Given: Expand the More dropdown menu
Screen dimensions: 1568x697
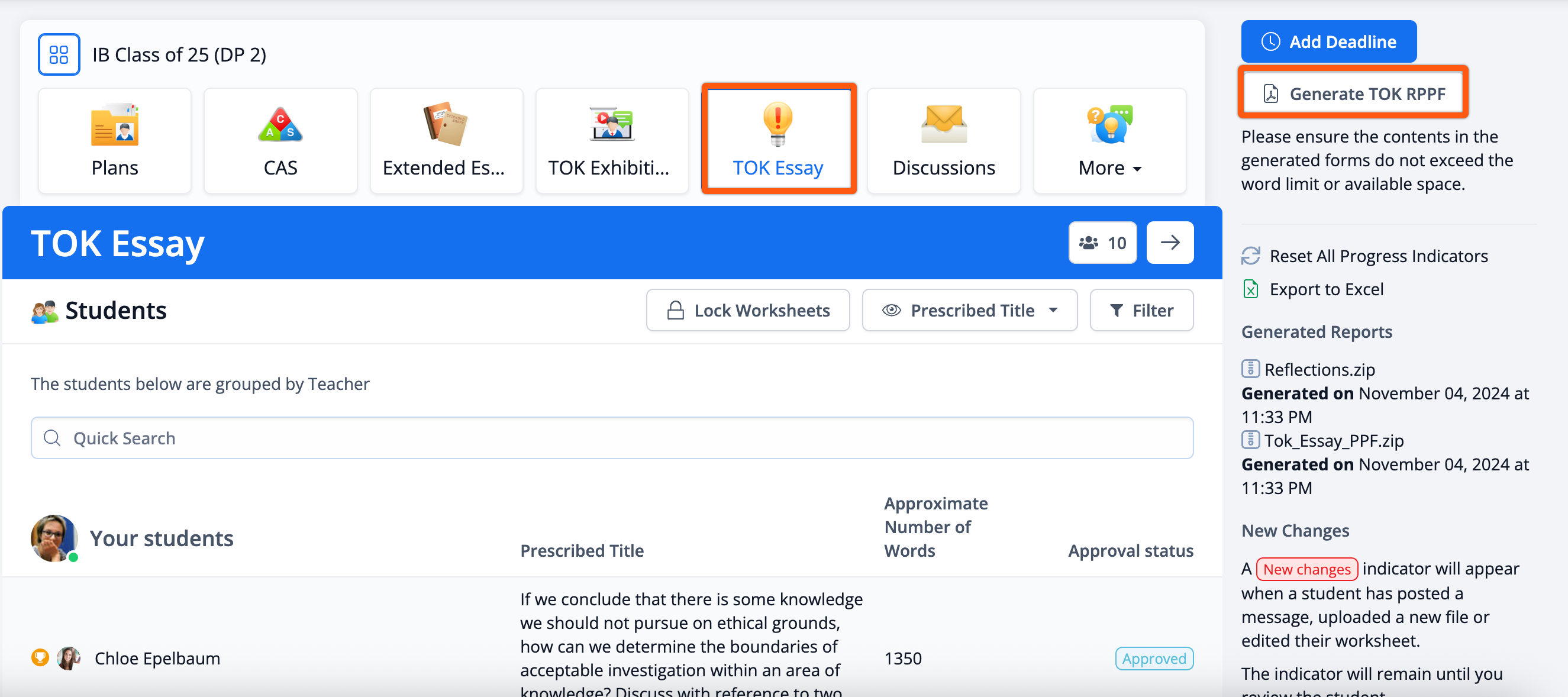Looking at the screenshot, I should pos(1109,141).
